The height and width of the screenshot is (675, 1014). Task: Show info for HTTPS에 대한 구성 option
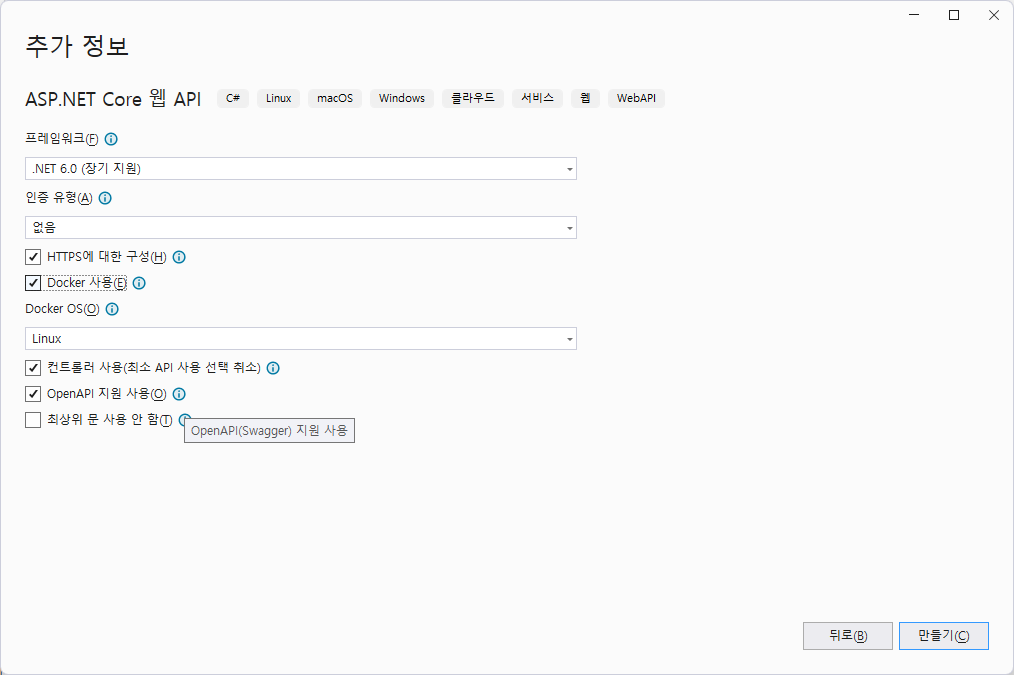pyautogui.click(x=179, y=257)
